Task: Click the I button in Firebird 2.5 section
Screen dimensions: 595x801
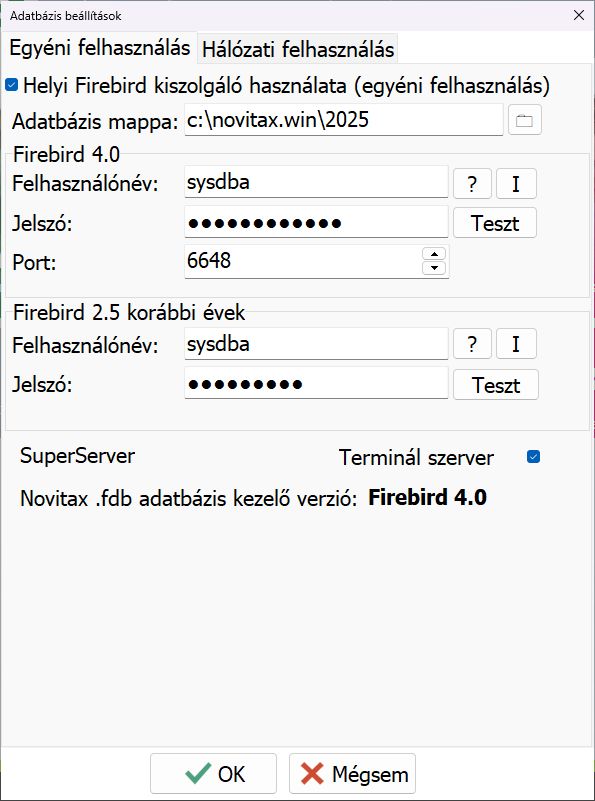Action: [x=516, y=344]
